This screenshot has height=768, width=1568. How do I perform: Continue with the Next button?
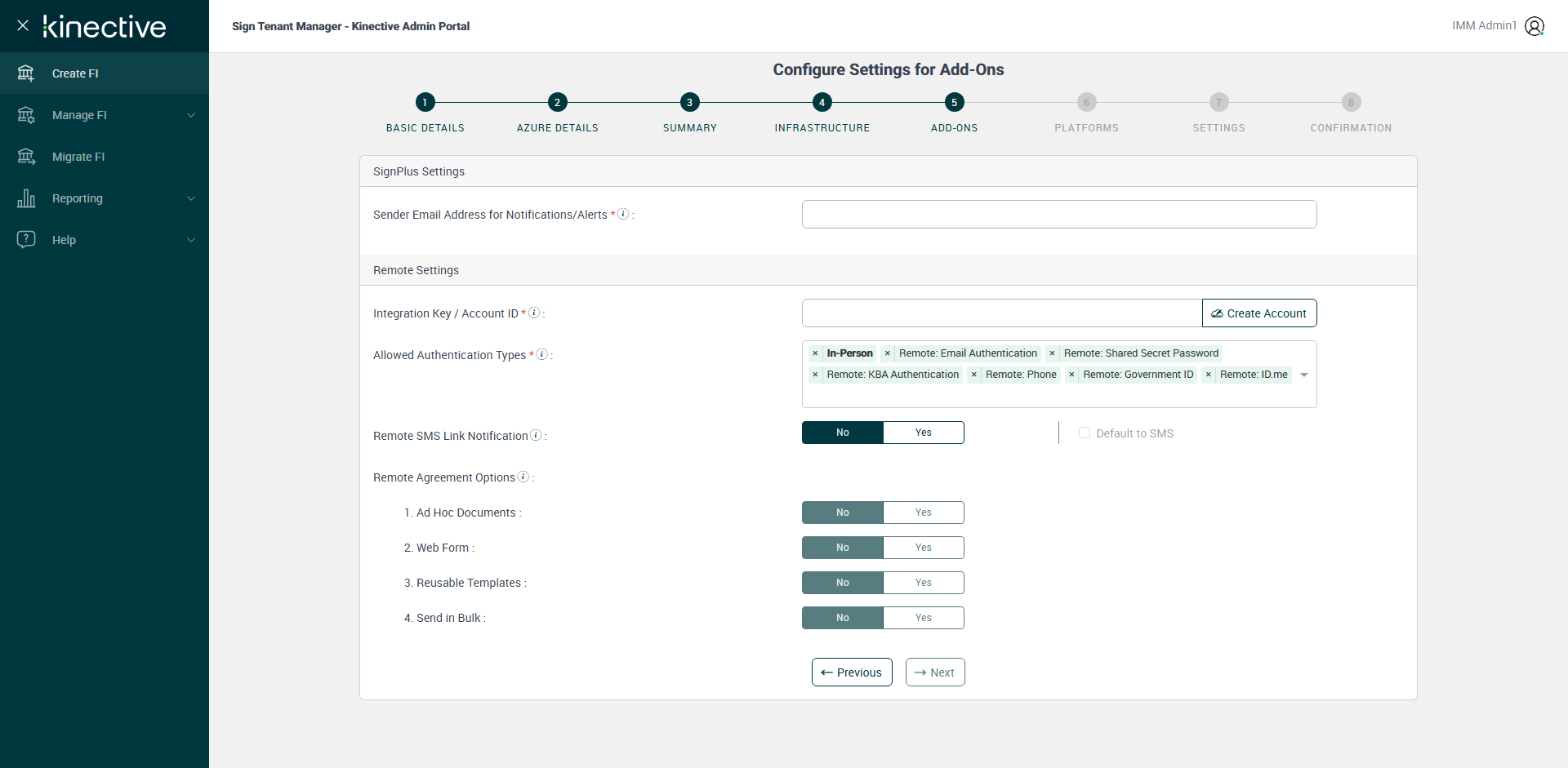click(935, 673)
